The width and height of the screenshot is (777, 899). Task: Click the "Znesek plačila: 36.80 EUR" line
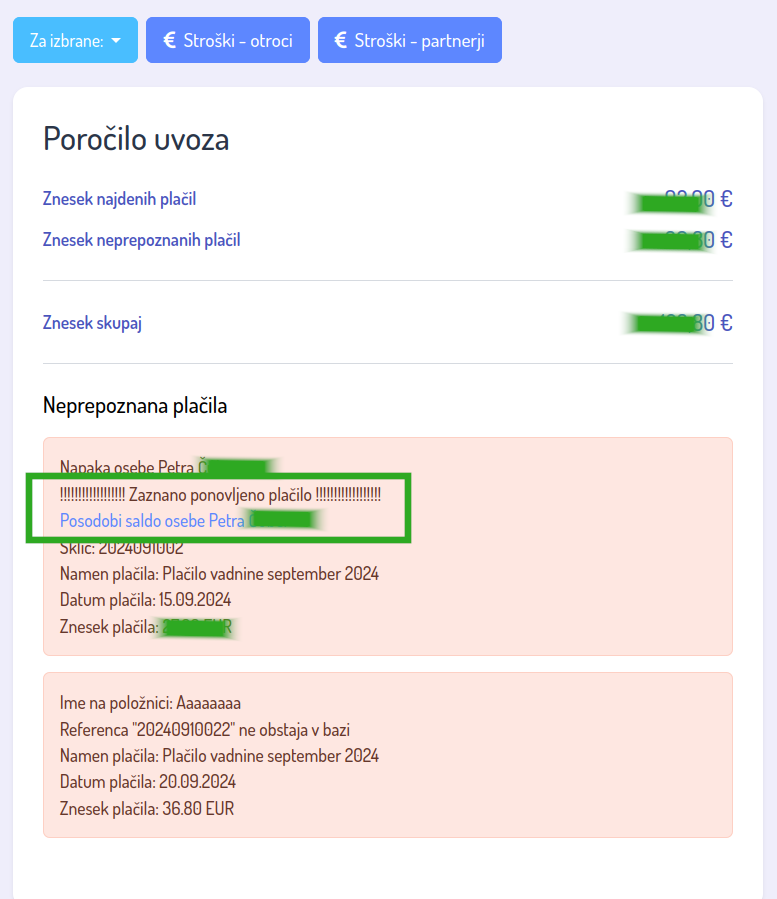146,809
